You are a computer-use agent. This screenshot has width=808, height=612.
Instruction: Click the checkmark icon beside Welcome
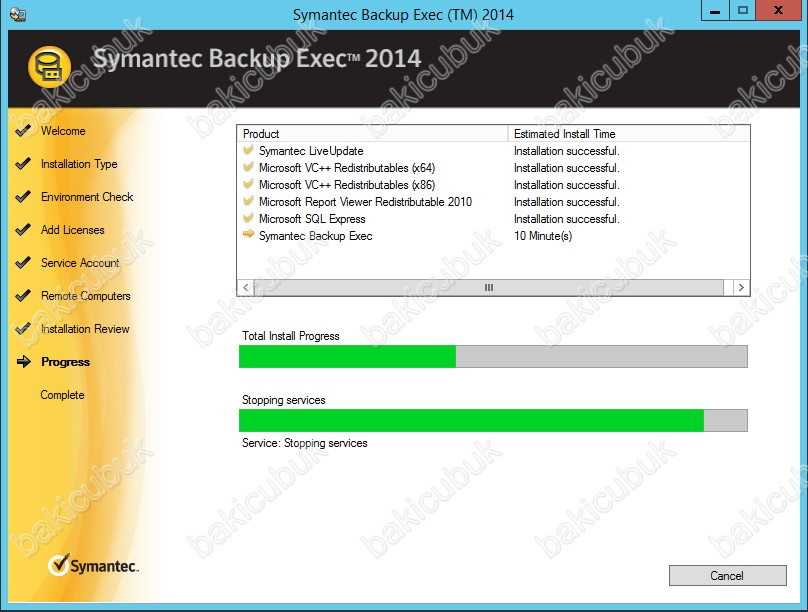pos(23,131)
